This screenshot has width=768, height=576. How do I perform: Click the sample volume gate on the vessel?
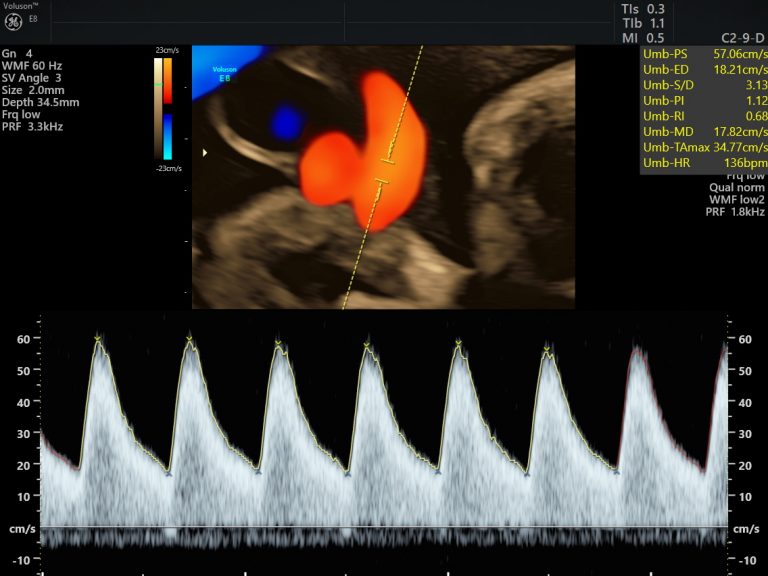[387, 170]
